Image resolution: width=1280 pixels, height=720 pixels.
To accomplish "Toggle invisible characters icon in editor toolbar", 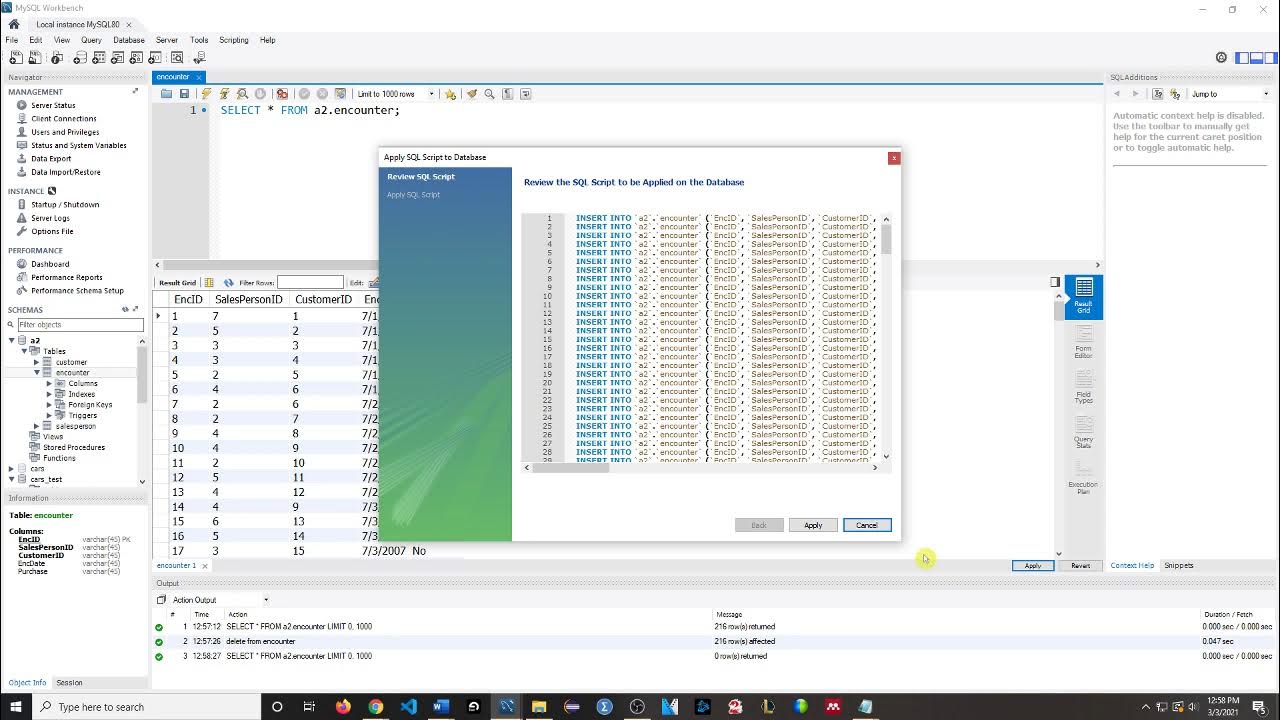I will pyautogui.click(x=508, y=94).
